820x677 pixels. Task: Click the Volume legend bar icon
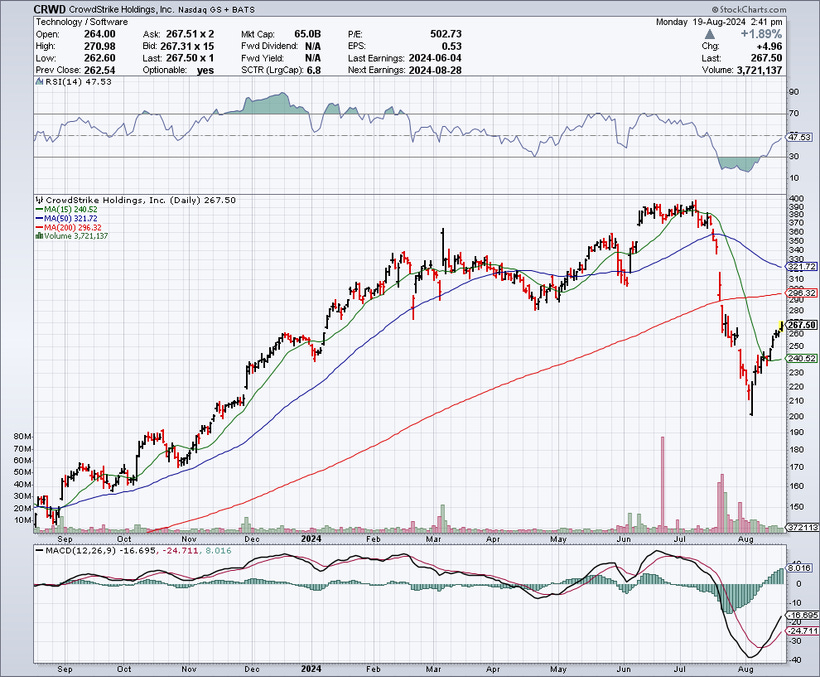[39, 236]
